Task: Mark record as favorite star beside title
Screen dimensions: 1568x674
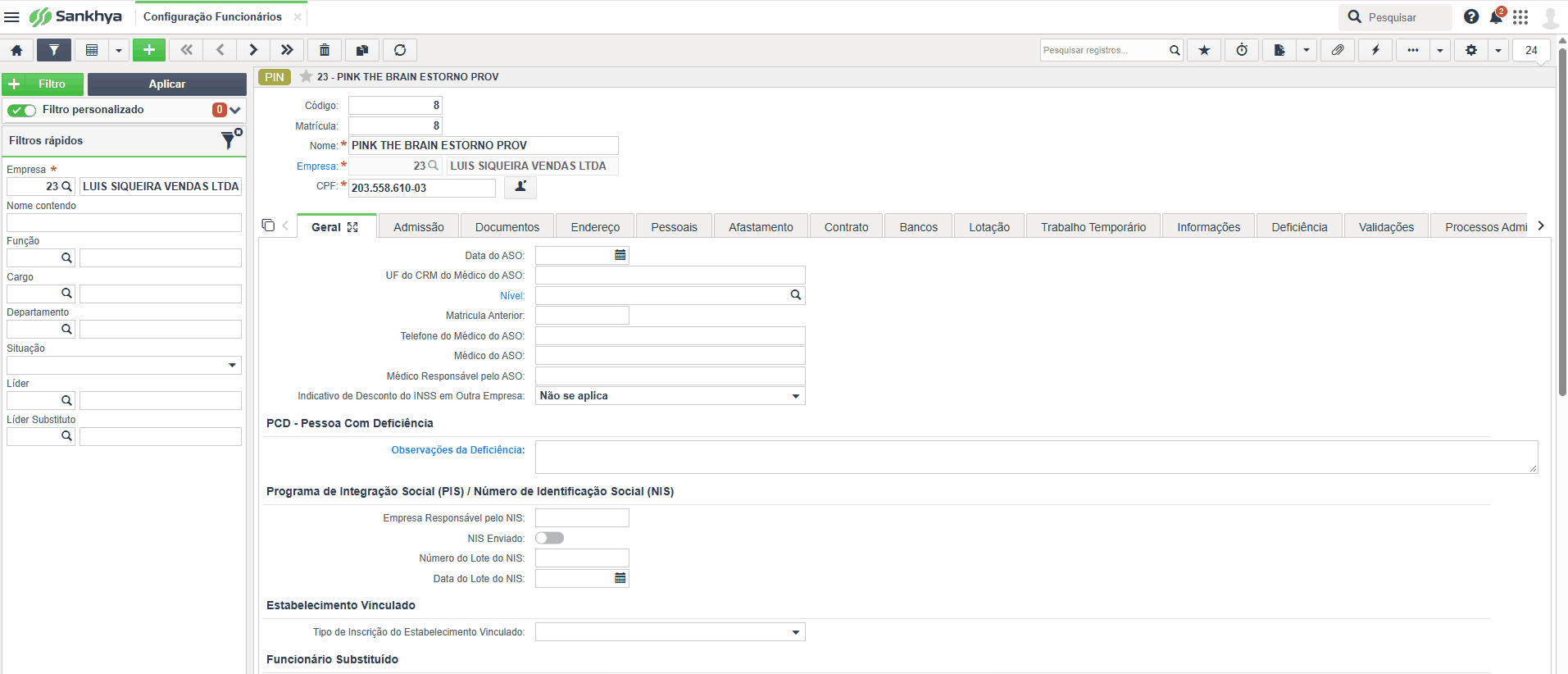Action: (x=306, y=76)
